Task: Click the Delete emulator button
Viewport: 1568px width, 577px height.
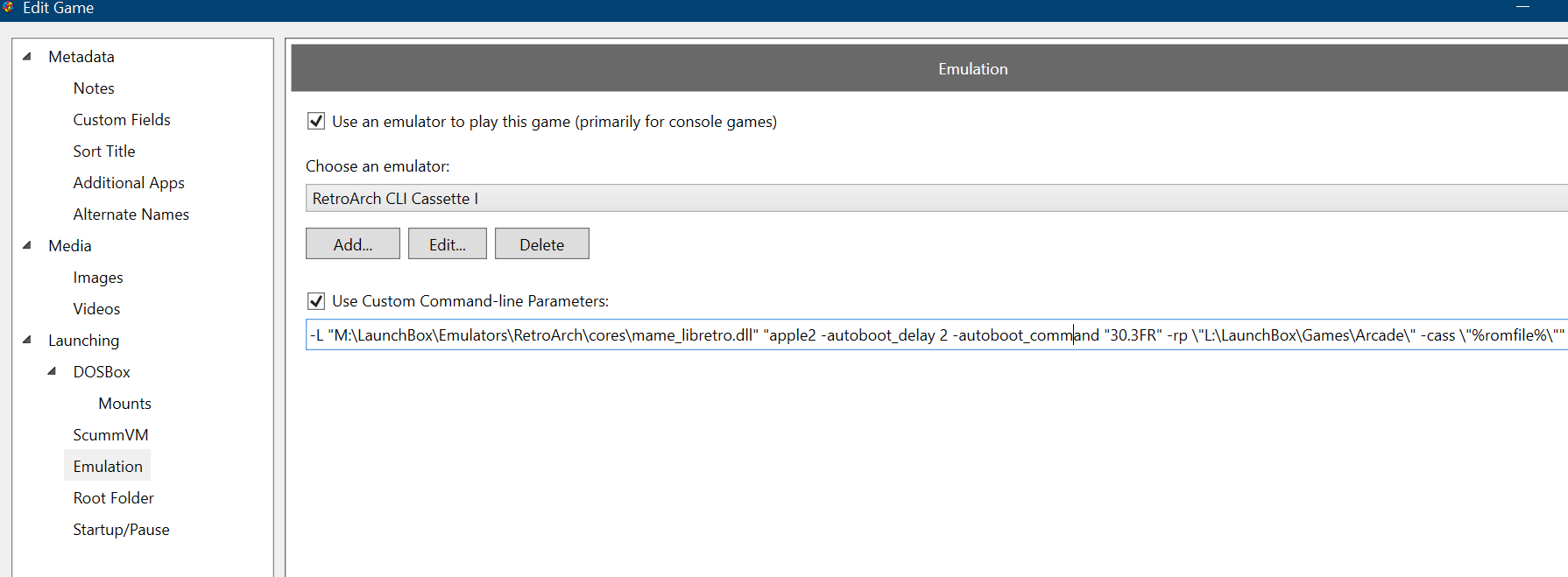Action: [x=542, y=244]
